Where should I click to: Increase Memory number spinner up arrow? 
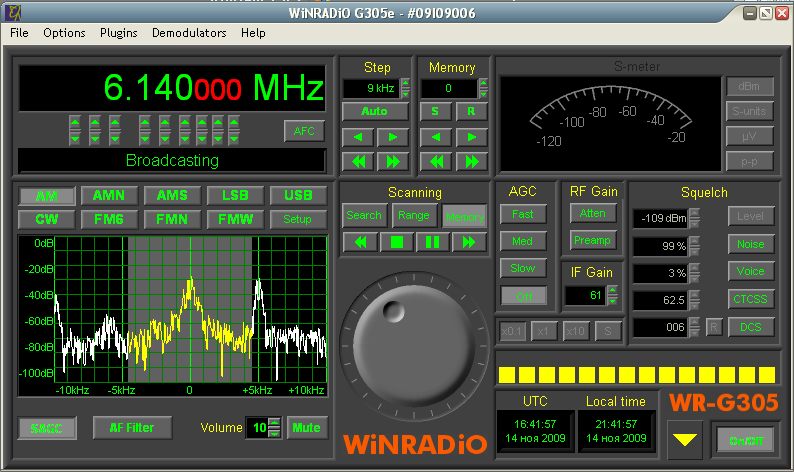click(484, 83)
